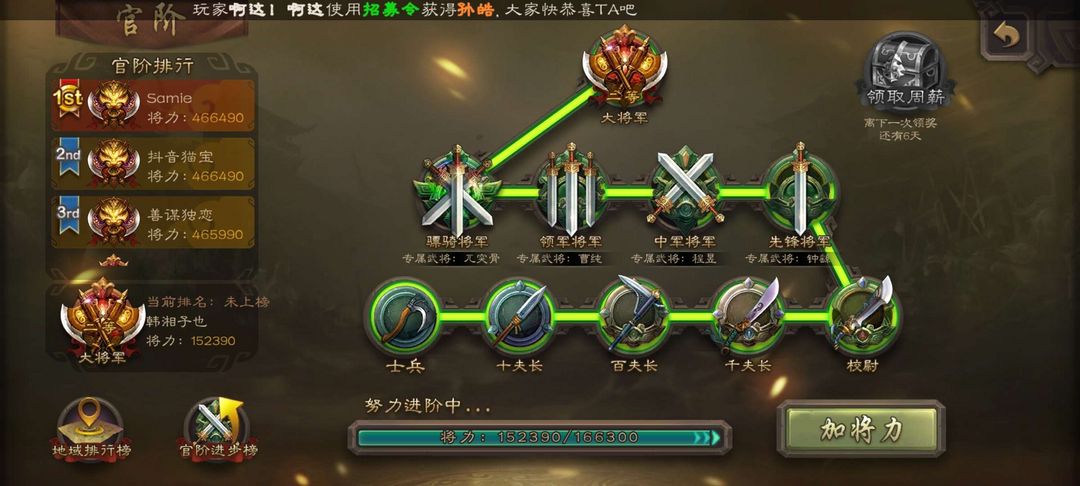
Task: Select third place player 善谋独恋
Action: pos(153,222)
